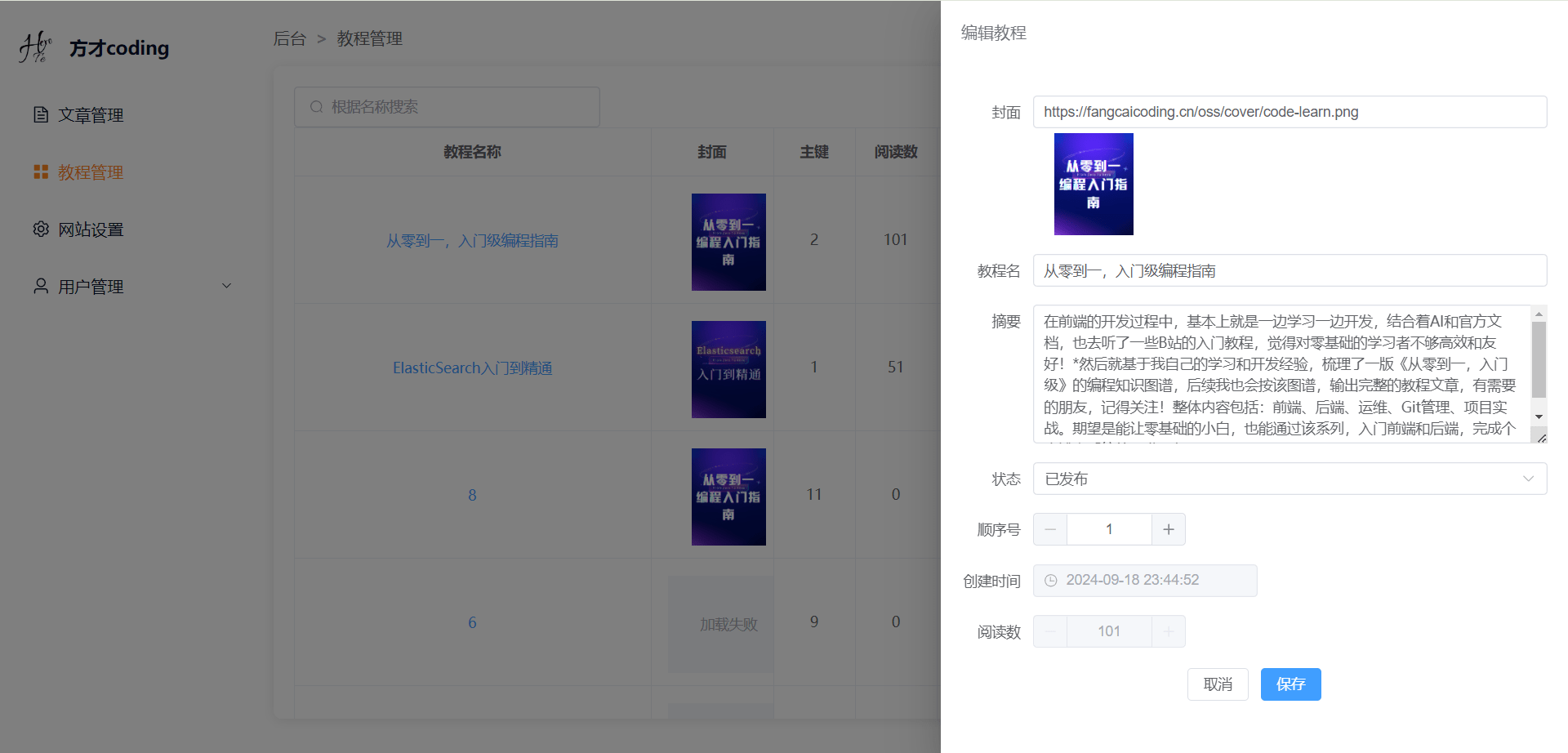Click the 方才coding logo icon

35,47
